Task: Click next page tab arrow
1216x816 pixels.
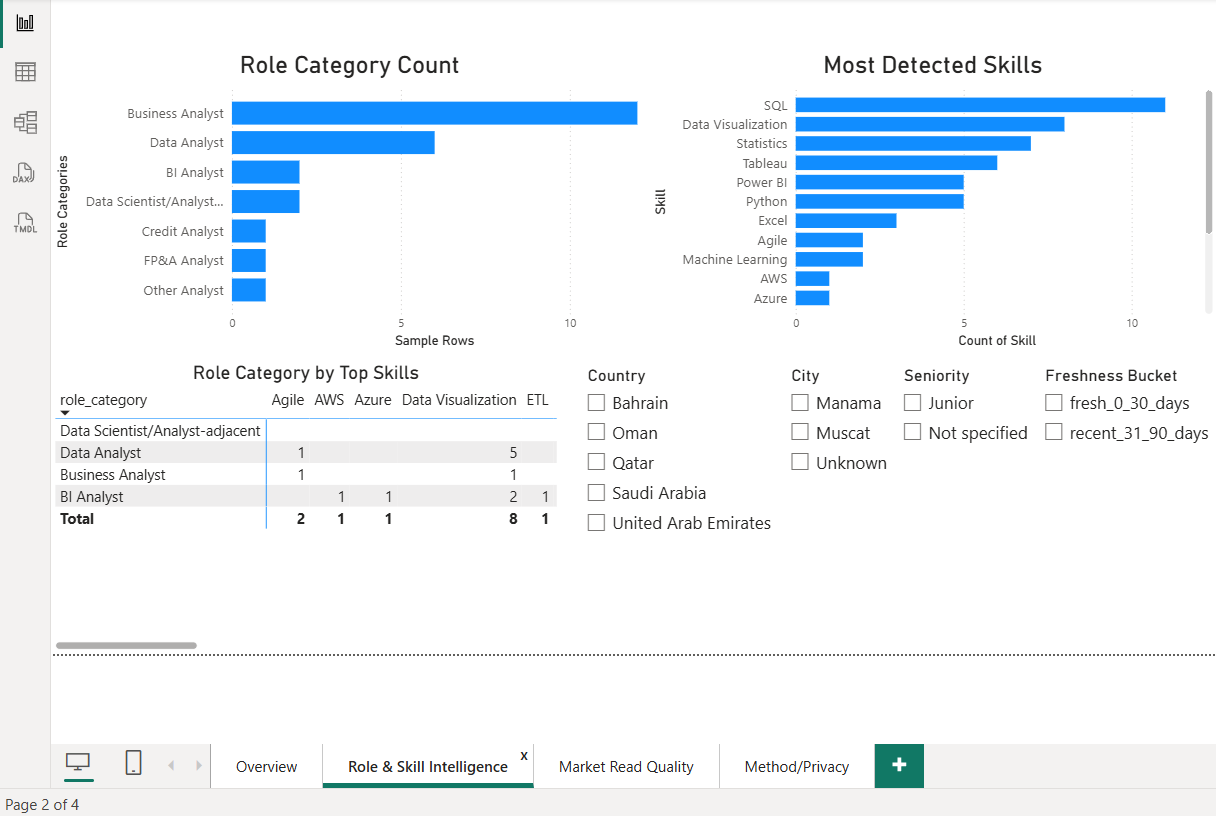Action: click(x=199, y=766)
